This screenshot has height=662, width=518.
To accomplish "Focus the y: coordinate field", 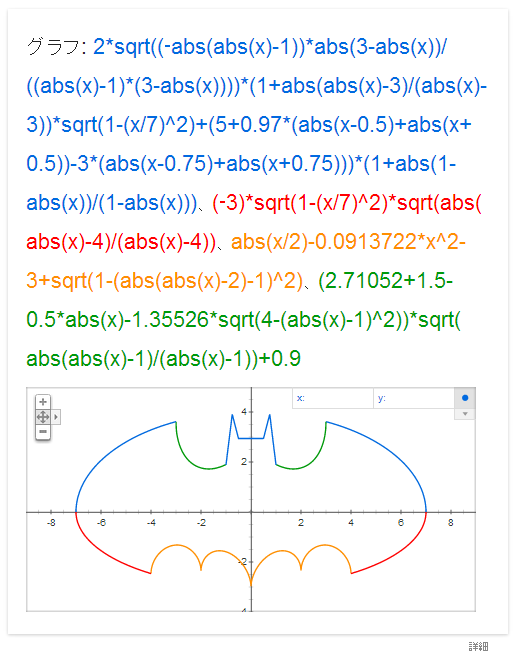I will point(414,398).
